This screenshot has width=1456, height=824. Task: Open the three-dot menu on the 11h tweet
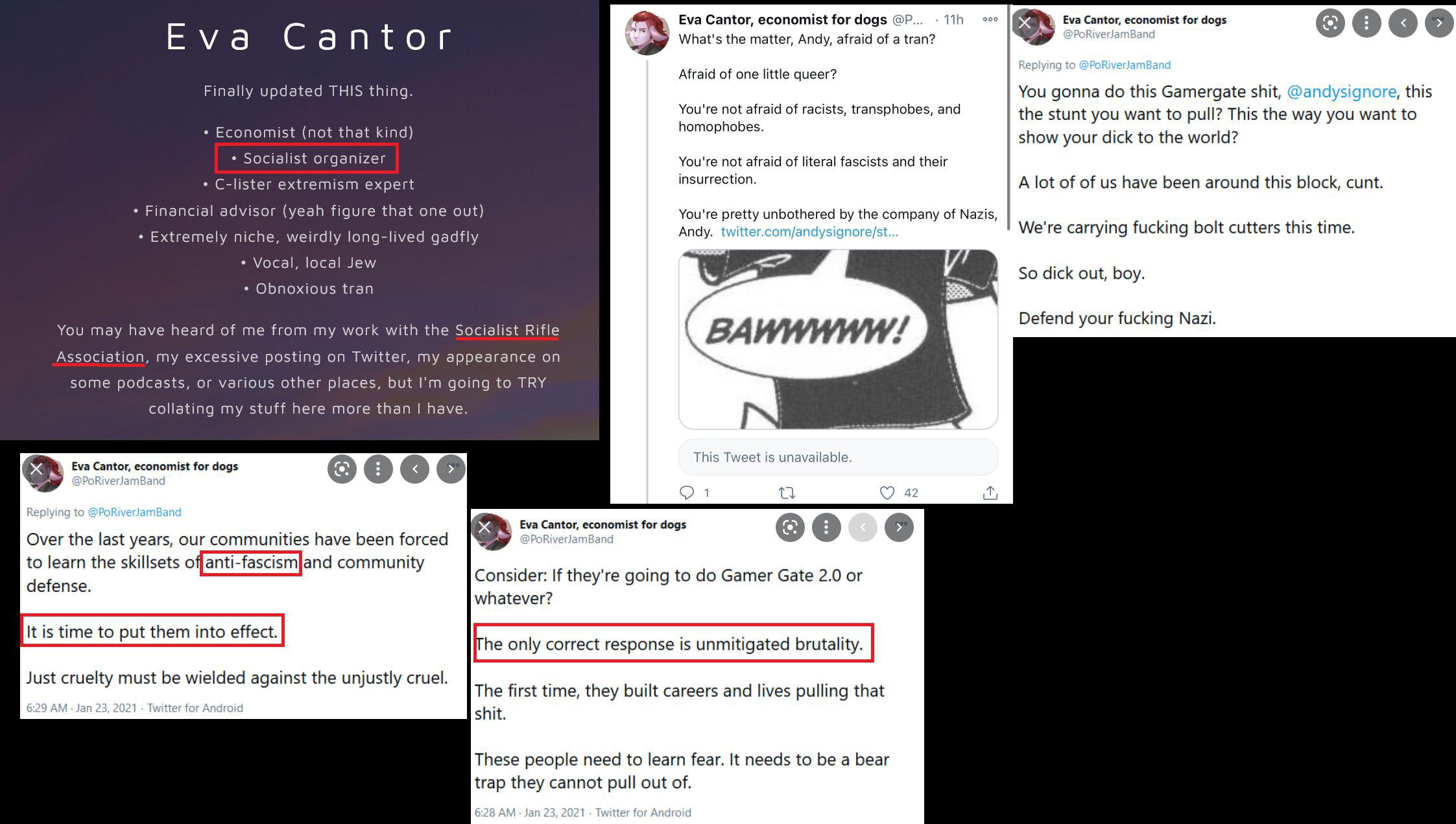coord(990,19)
